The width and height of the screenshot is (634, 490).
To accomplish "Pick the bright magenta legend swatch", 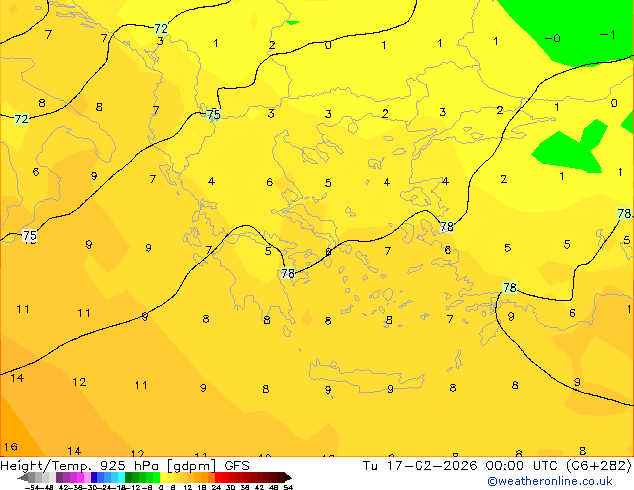I will (80, 477).
